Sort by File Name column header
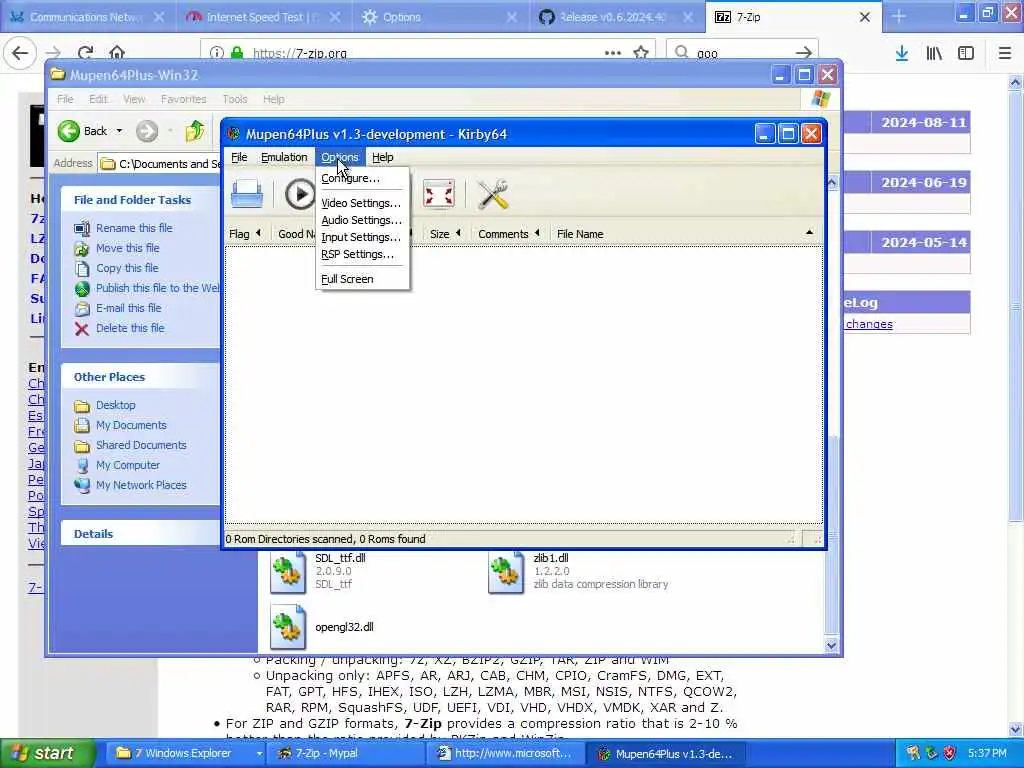Screen dimensions: 1024x768 click(684, 234)
